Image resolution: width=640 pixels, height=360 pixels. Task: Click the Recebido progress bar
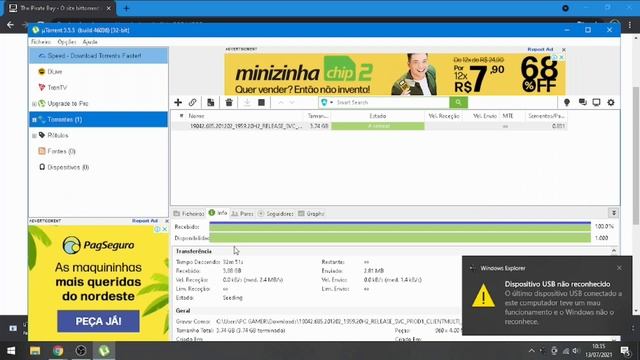click(x=400, y=227)
